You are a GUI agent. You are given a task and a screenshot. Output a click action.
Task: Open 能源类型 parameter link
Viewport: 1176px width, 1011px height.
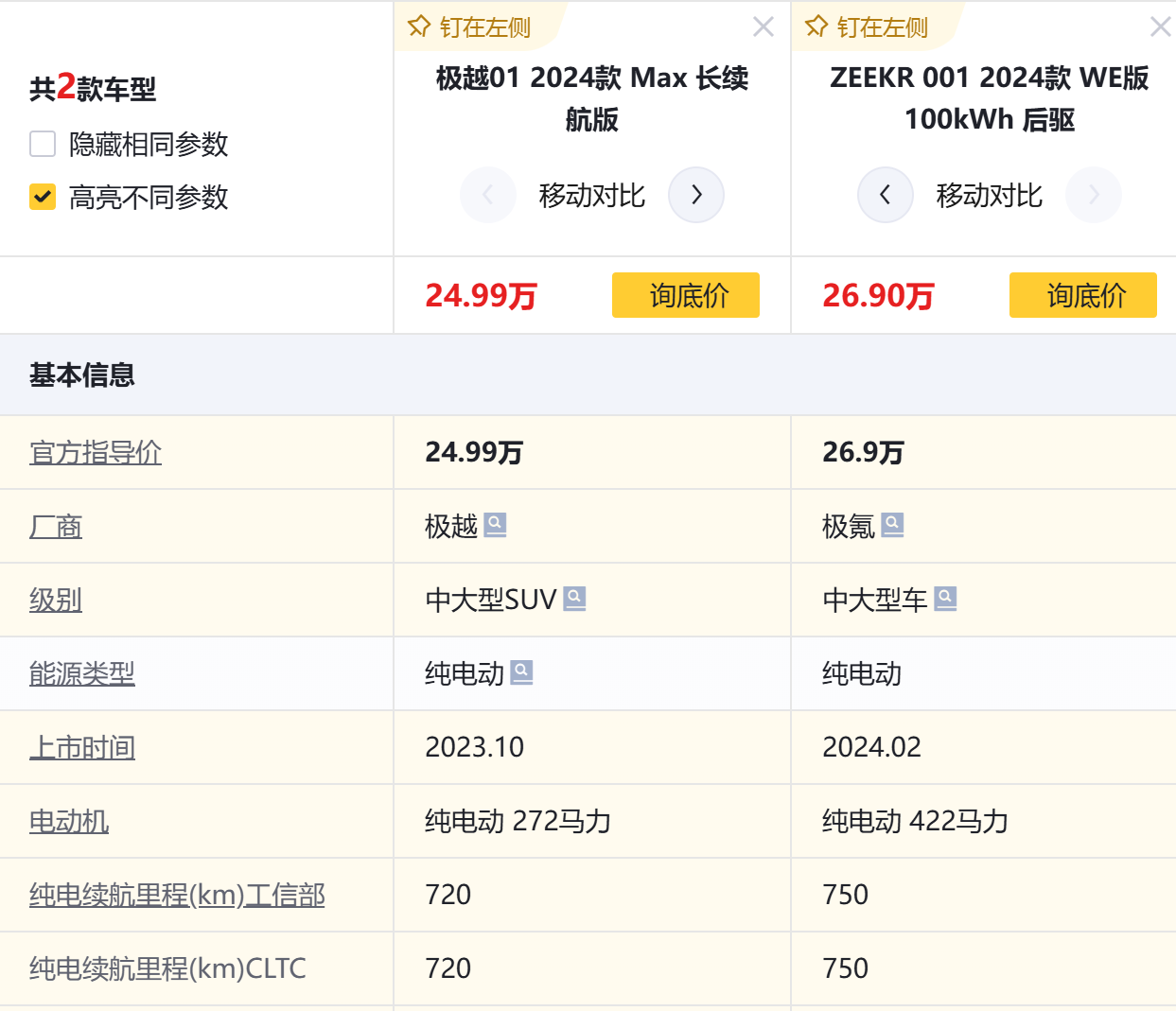(x=82, y=673)
